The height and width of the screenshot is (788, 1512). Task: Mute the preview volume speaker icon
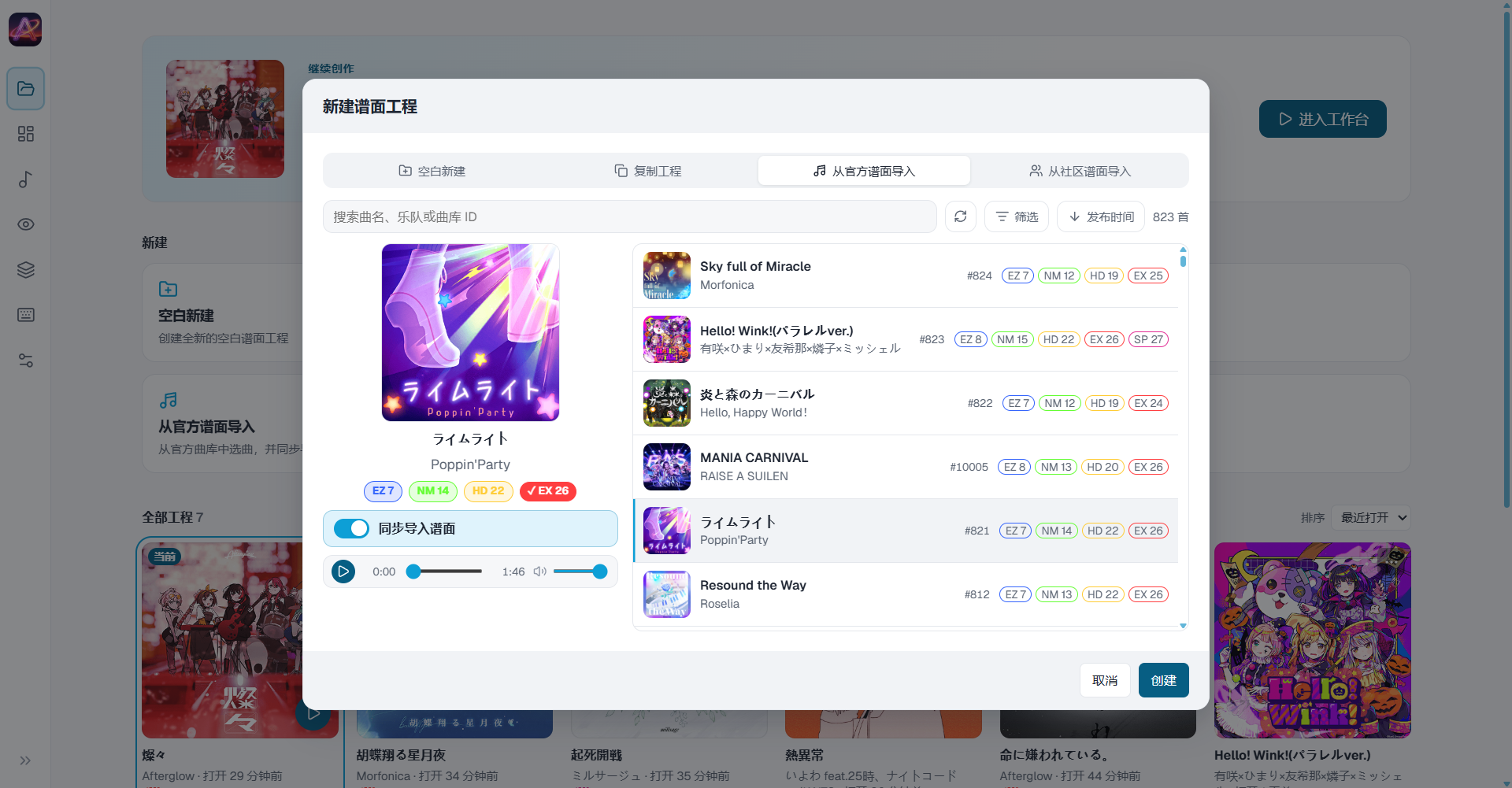[539, 572]
